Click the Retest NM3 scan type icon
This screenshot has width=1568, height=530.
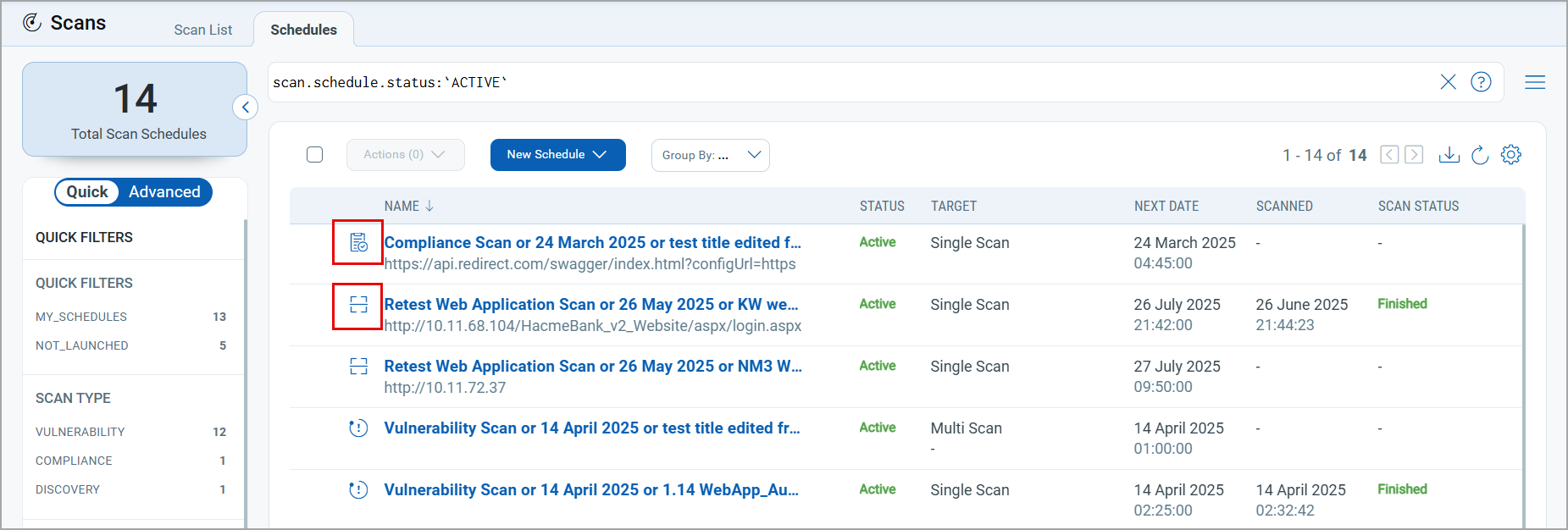tap(358, 367)
